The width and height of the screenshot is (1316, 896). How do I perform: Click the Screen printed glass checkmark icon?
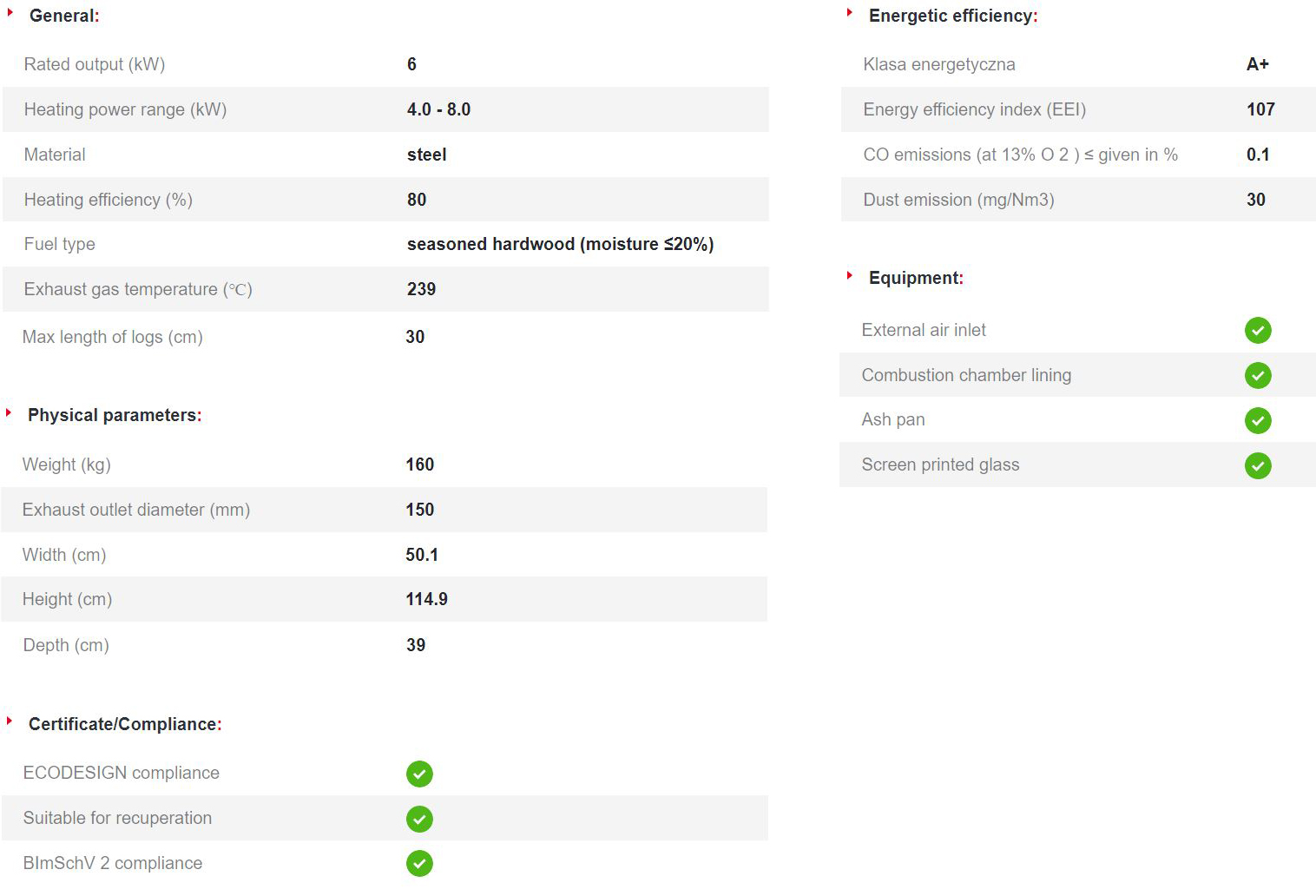[1258, 466]
